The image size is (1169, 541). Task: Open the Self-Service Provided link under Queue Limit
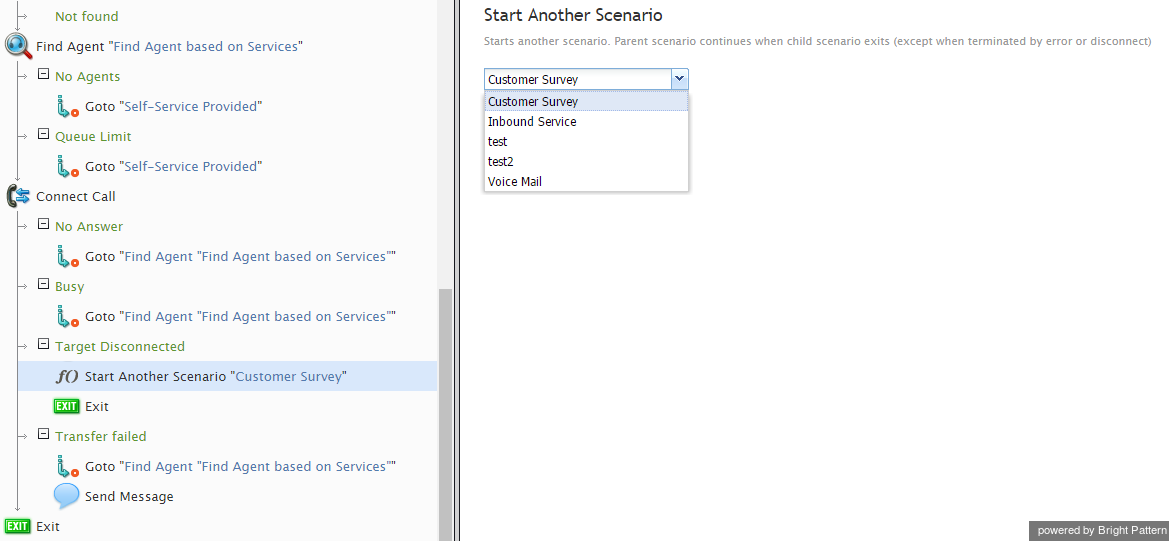(190, 166)
